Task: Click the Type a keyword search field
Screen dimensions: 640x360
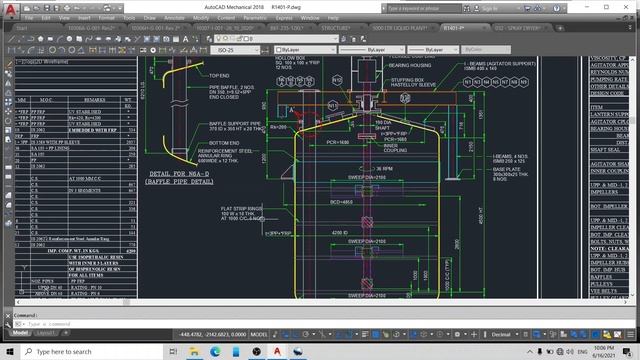Action: point(424,8)
